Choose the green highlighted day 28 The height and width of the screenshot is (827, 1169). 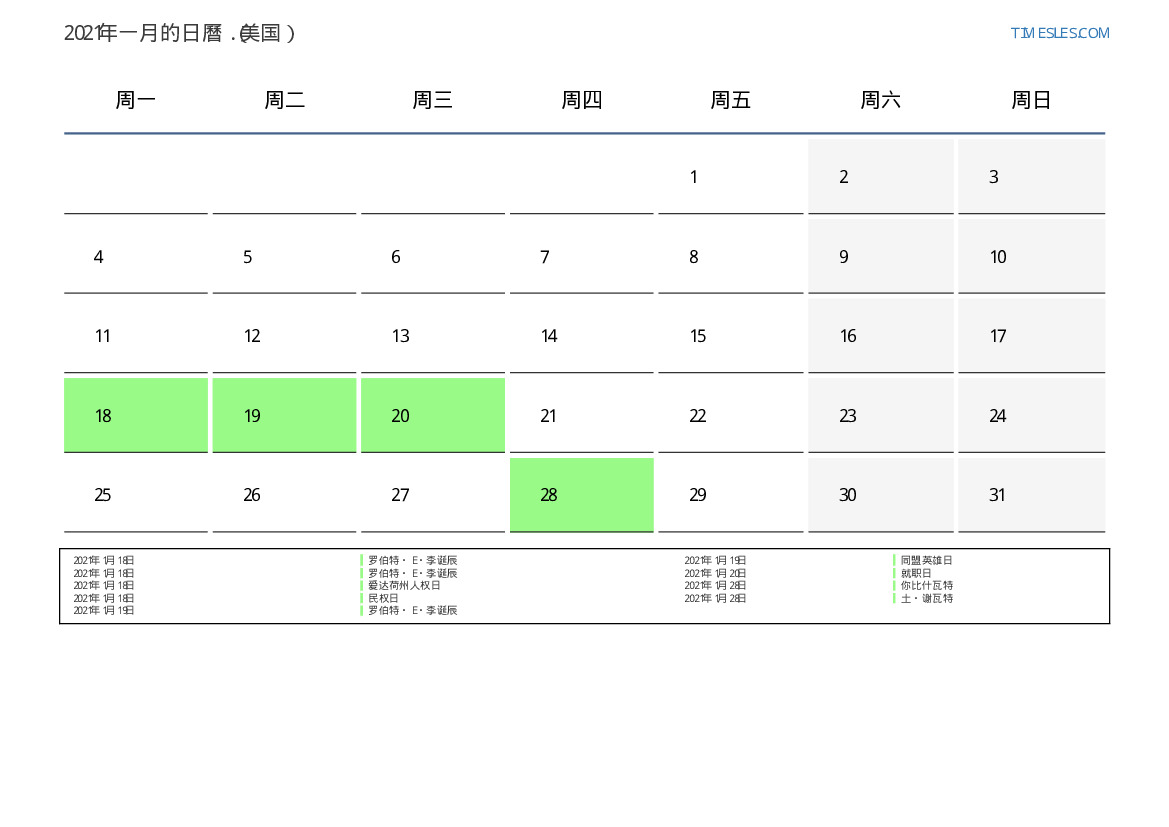(581, 495)
